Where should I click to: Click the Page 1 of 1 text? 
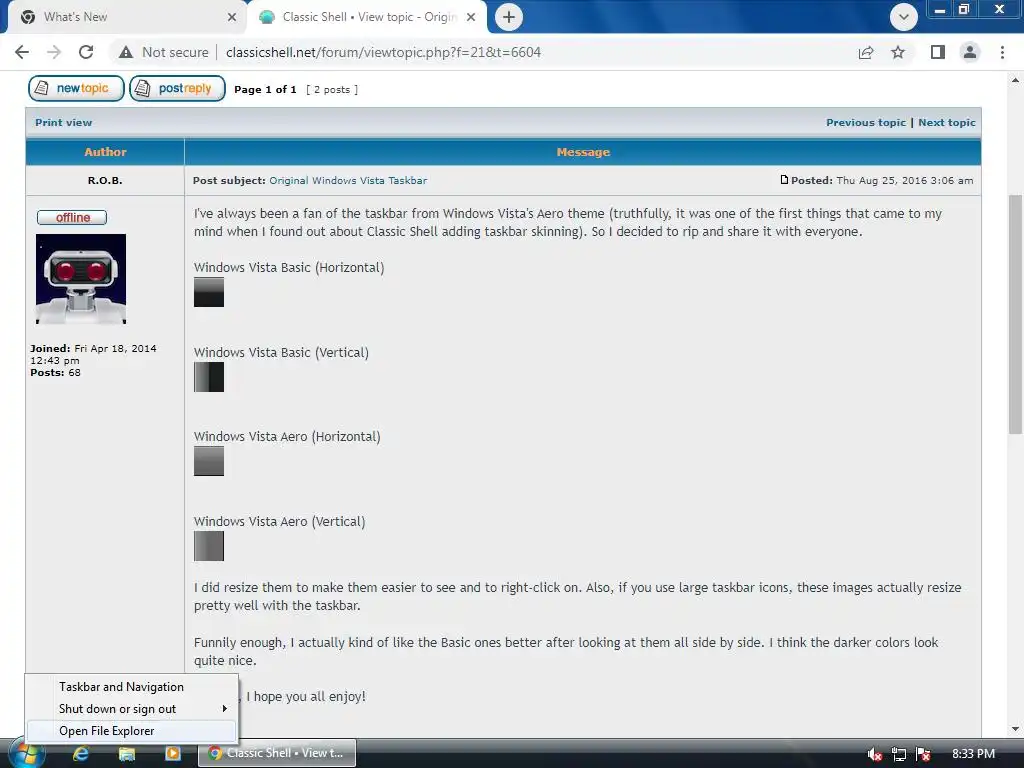(x=265, y=89)
